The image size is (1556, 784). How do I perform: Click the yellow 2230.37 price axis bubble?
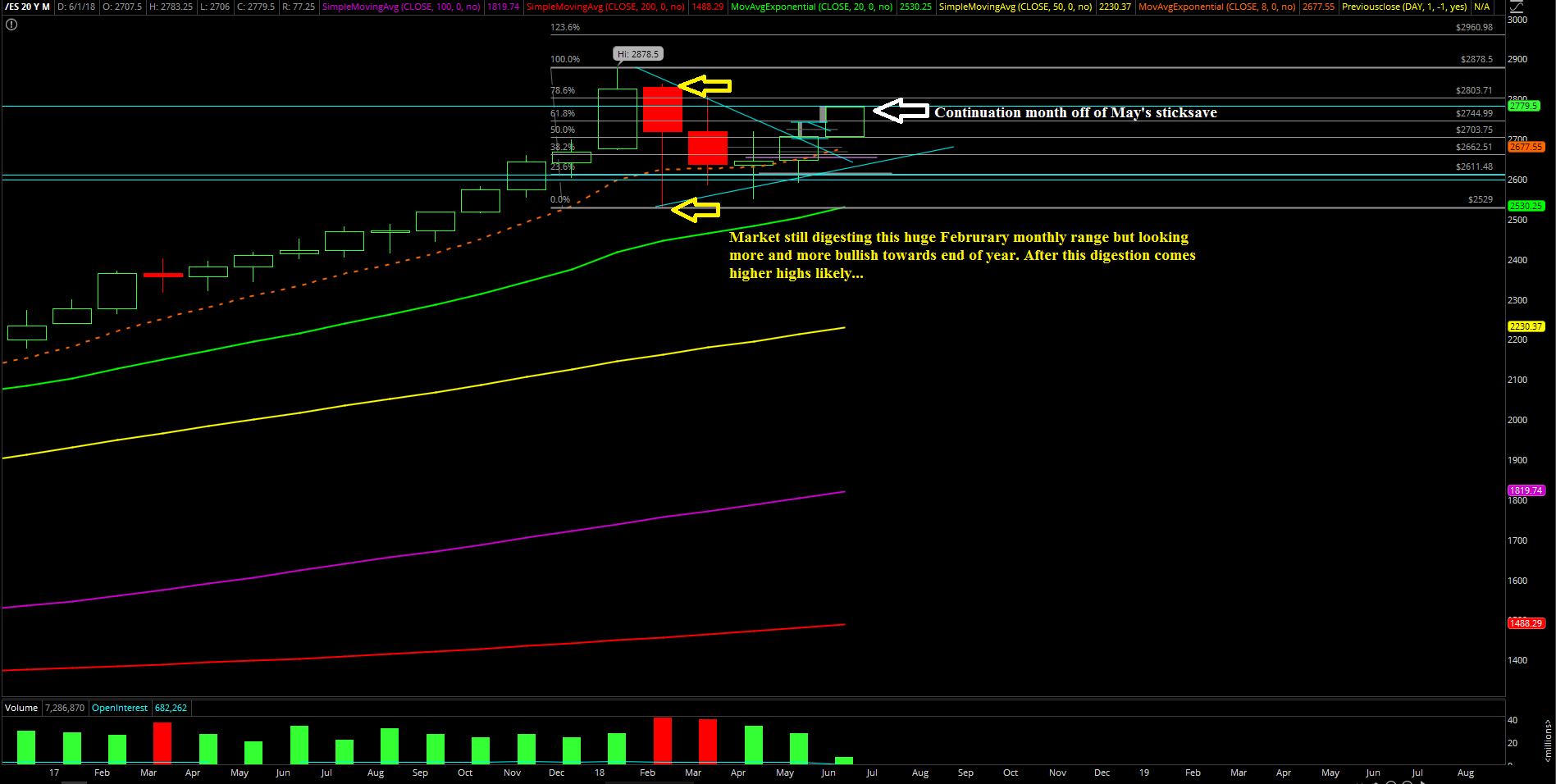(1526, 326)
